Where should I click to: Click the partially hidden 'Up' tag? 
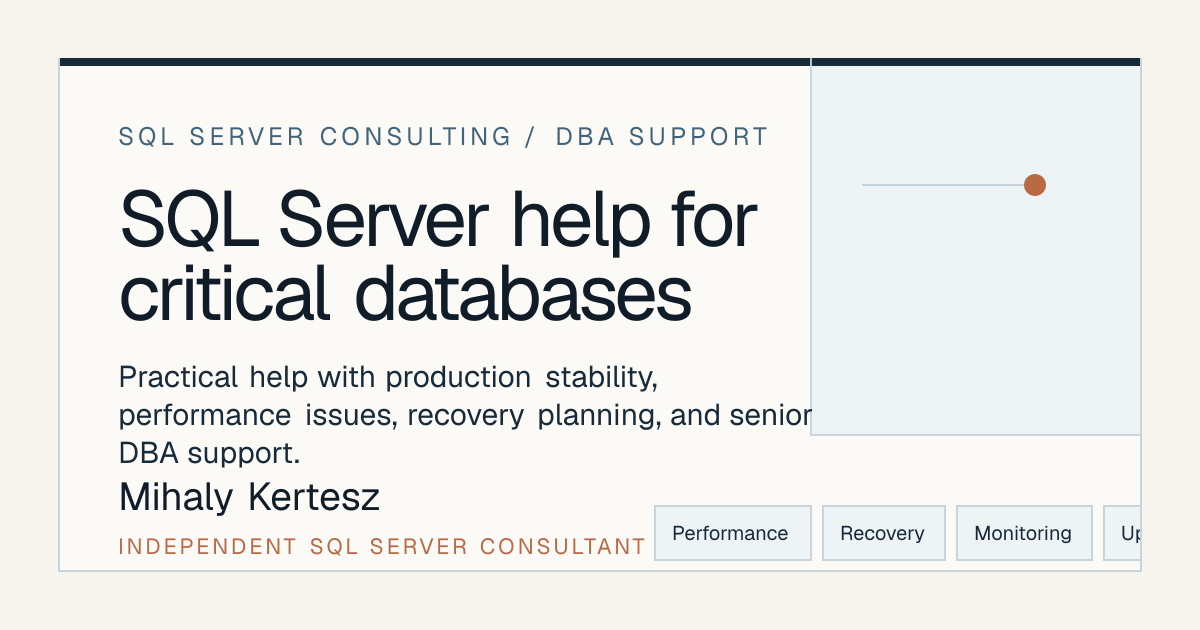[1122, 533]
